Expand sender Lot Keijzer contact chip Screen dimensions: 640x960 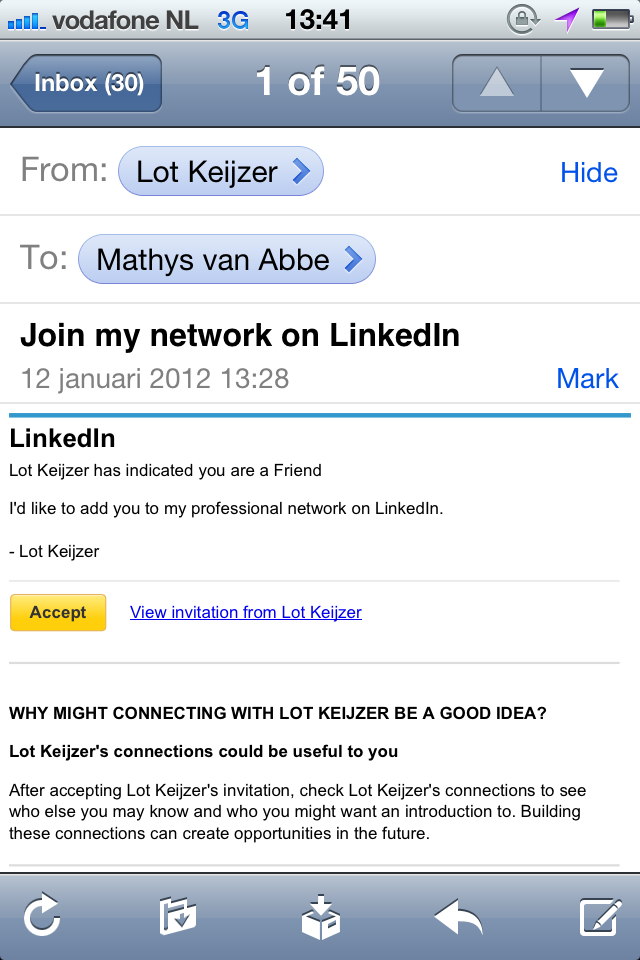coord(221,172)
